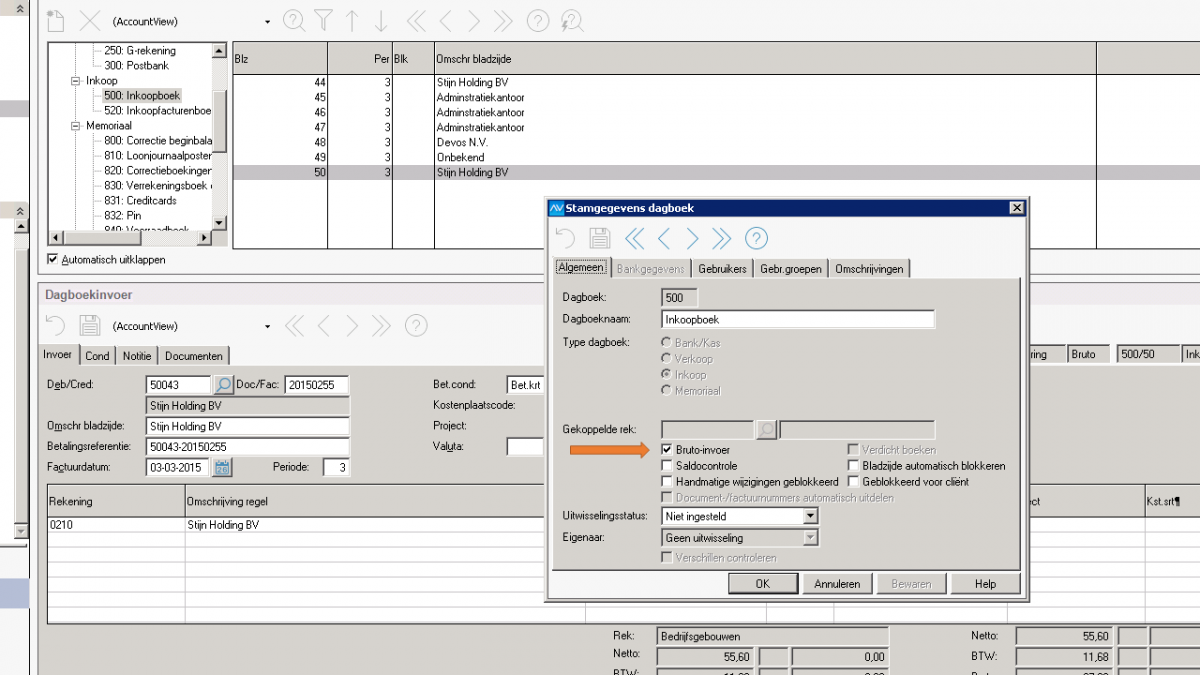
Task: Switch to the Omschrijvingen tab
Action: point(869,269)
